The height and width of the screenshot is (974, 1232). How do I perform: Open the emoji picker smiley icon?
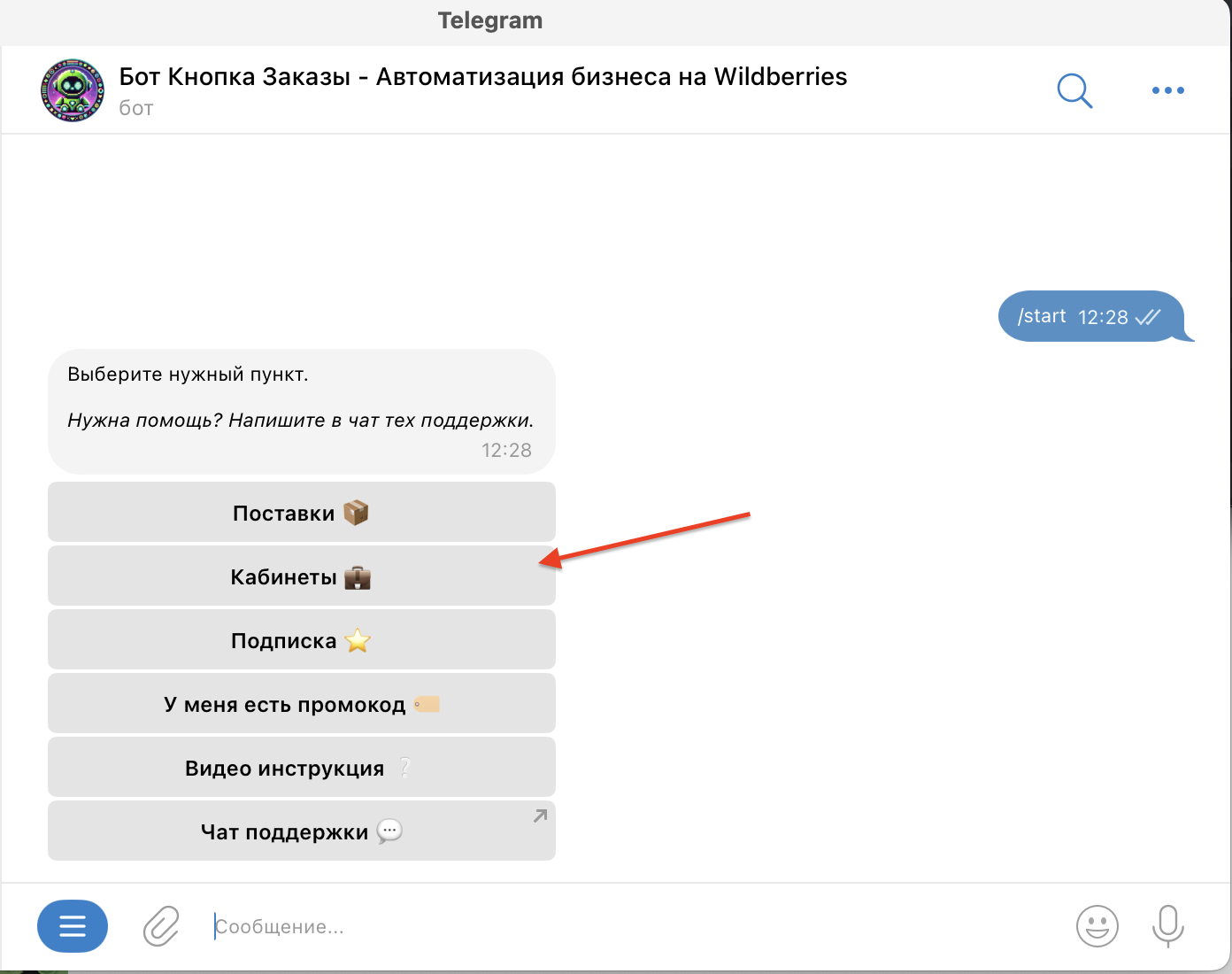pos(1097,926)
